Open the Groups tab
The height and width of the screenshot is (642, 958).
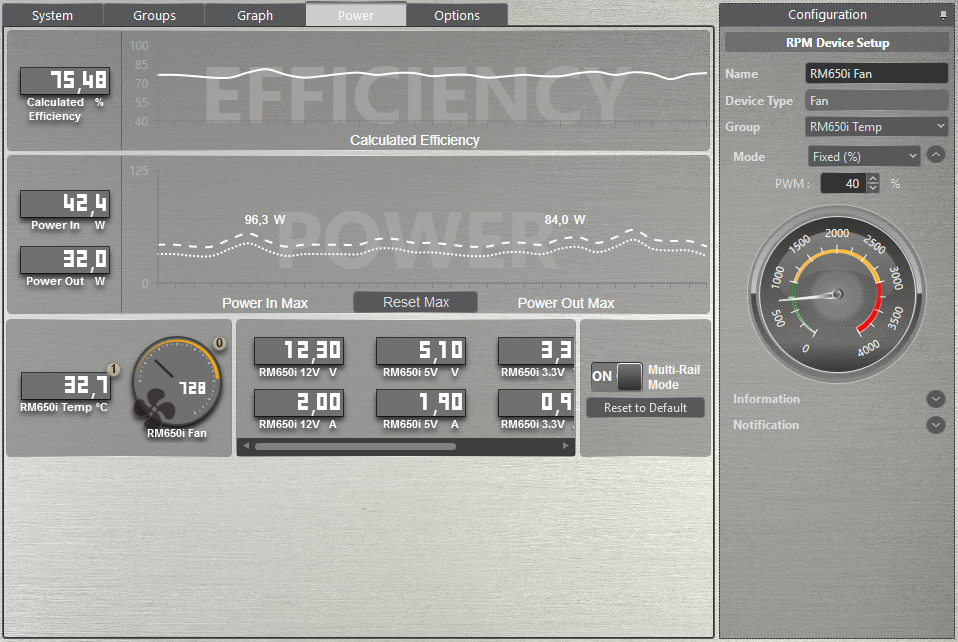click(x=154, y=15)
